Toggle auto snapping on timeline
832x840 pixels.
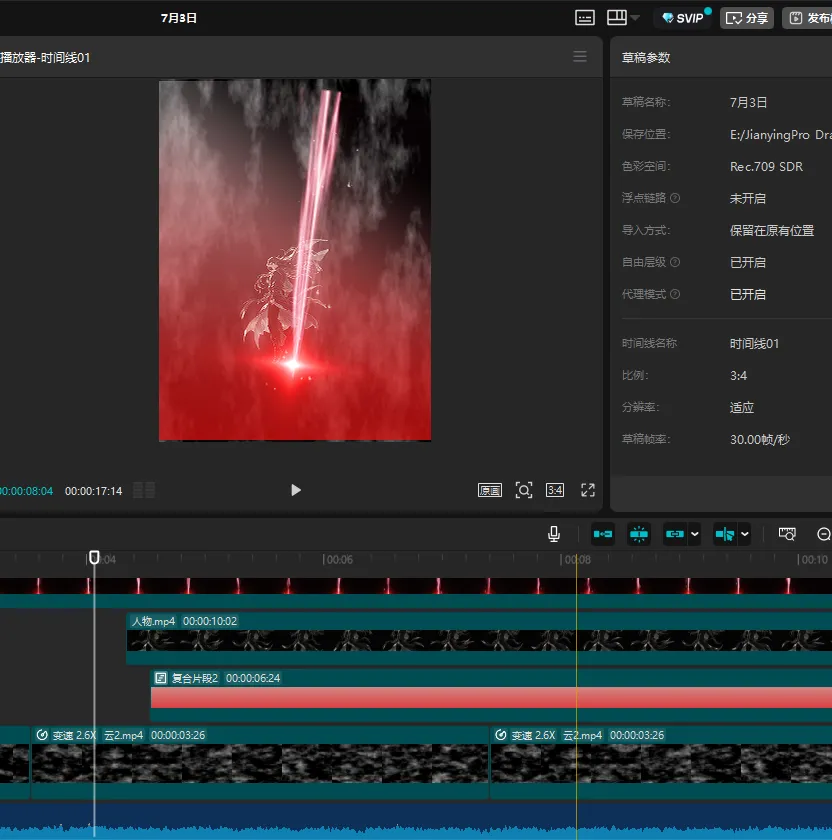point(639,534)
